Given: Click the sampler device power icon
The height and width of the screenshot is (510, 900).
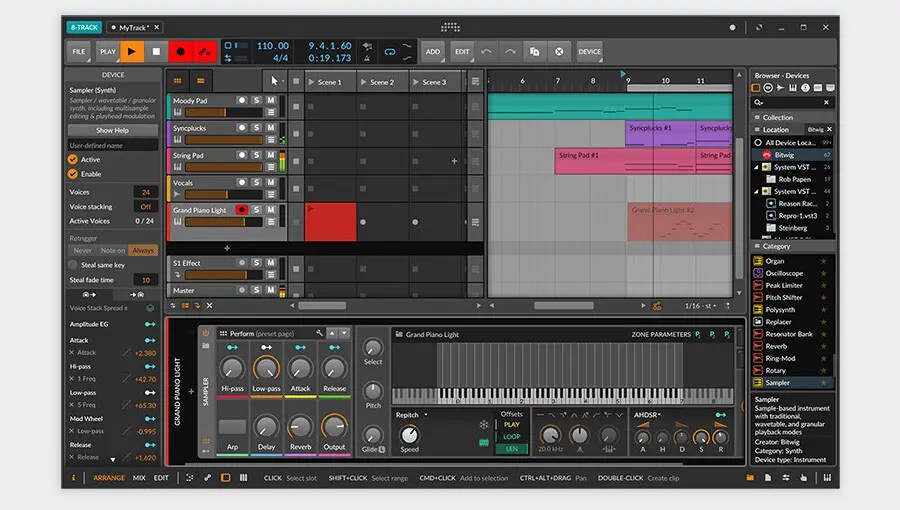Looking at the screenshot, I should click(205, 333).
